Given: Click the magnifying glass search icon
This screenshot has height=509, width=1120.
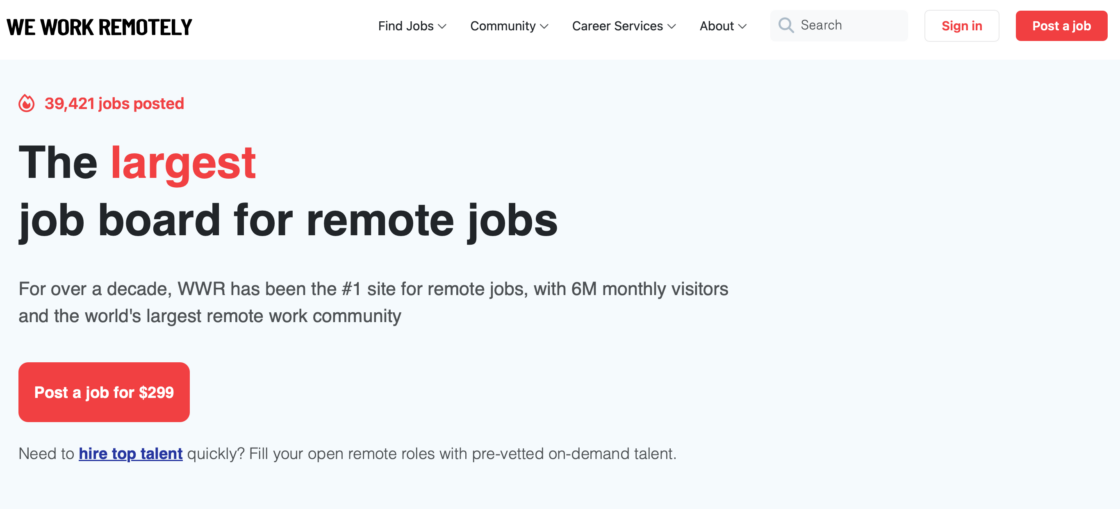Looking at the screenshot, I should point(786,26).
